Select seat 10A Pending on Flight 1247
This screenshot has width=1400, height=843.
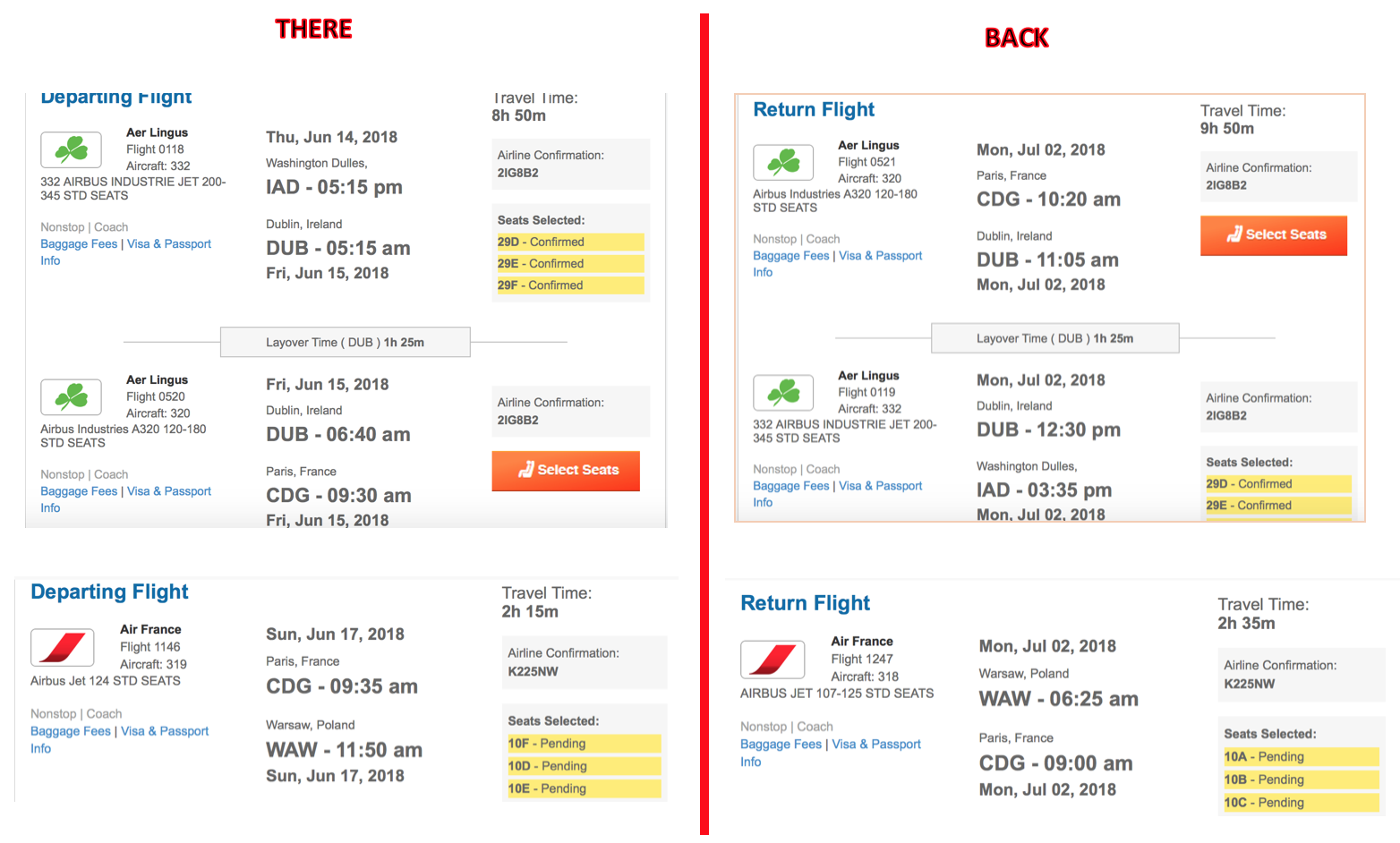pyautogui.click(x=1300, y=757)
